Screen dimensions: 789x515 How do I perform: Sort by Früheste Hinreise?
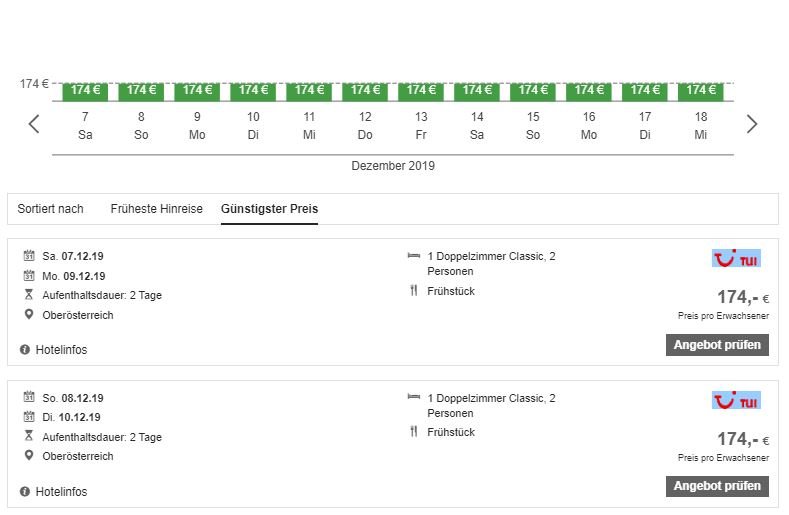(x=156, y=209)
